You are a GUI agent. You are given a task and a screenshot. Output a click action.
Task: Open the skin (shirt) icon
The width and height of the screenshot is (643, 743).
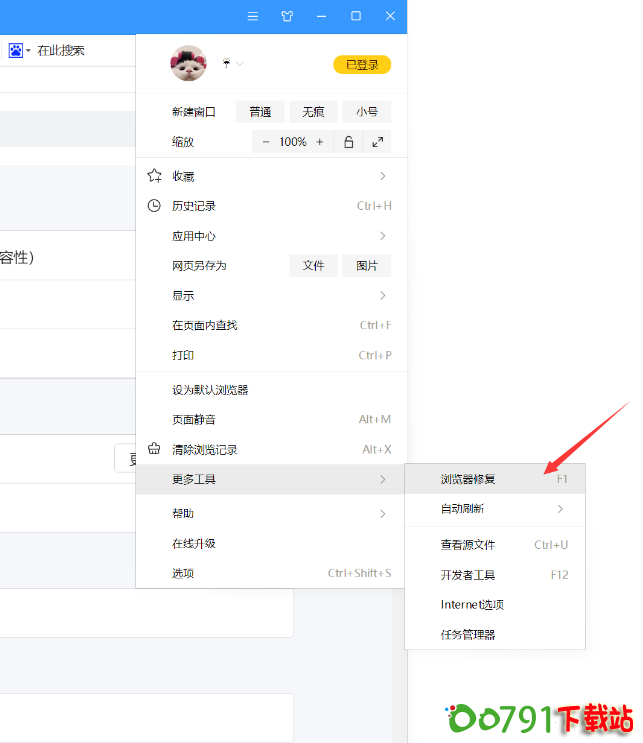coord(287,16)
